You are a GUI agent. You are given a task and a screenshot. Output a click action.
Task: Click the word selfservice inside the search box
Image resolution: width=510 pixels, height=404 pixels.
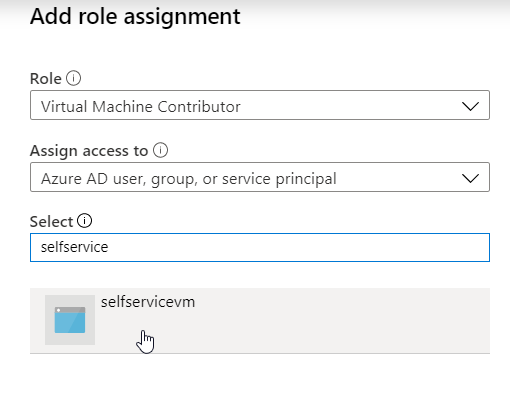pos(74,247)
